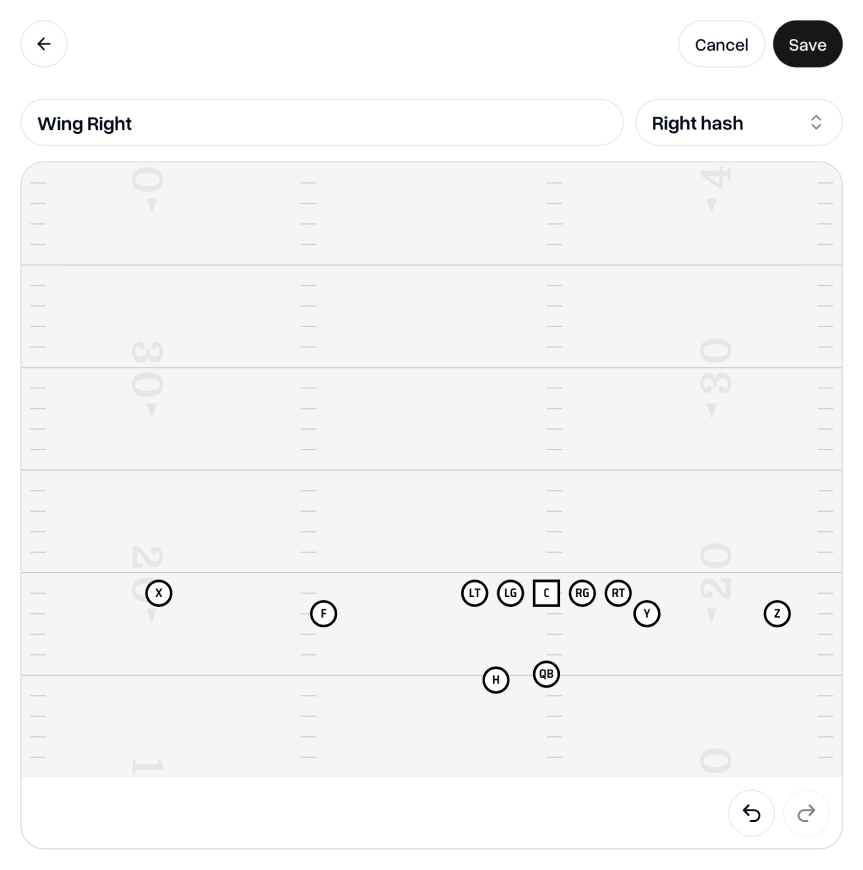Select the X receiver marker
The height and width of the screenshot is (870, 863).
coord(159,593)
